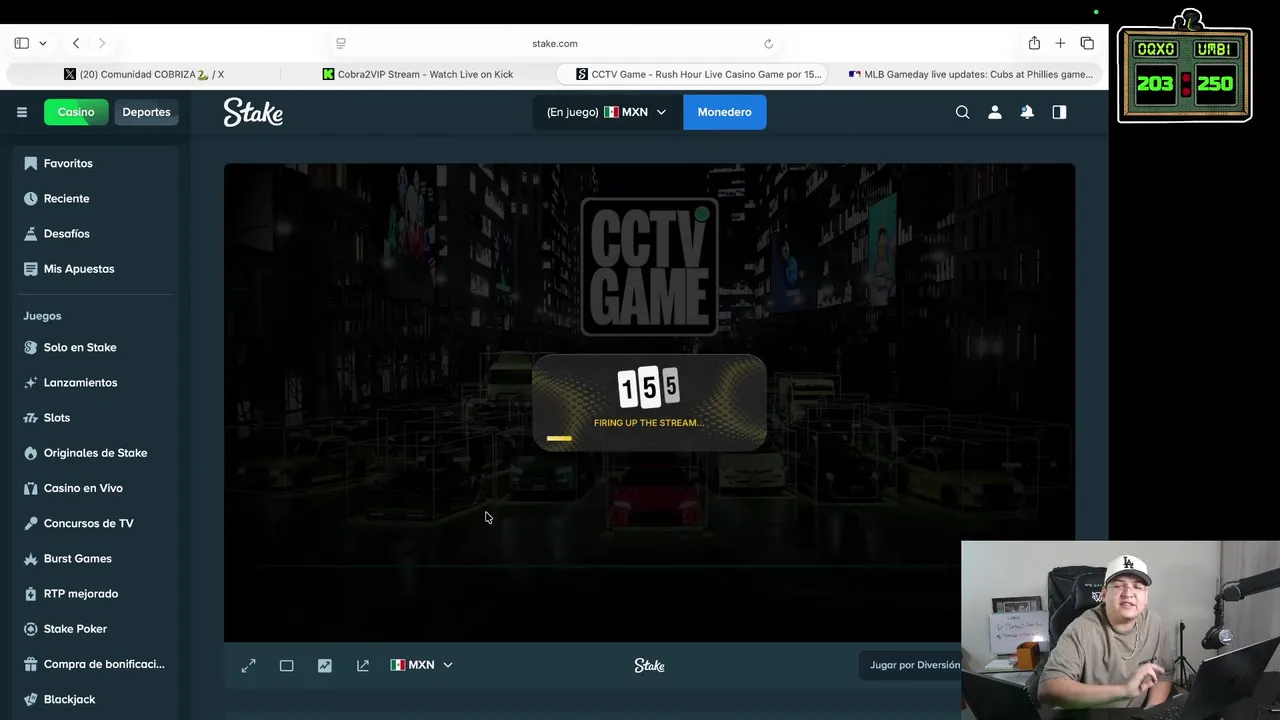The width and height of the screenshot is (1280, 720).
Task: Reload the stake.com page
Action: pyautogui.click(x=768, y=43)
